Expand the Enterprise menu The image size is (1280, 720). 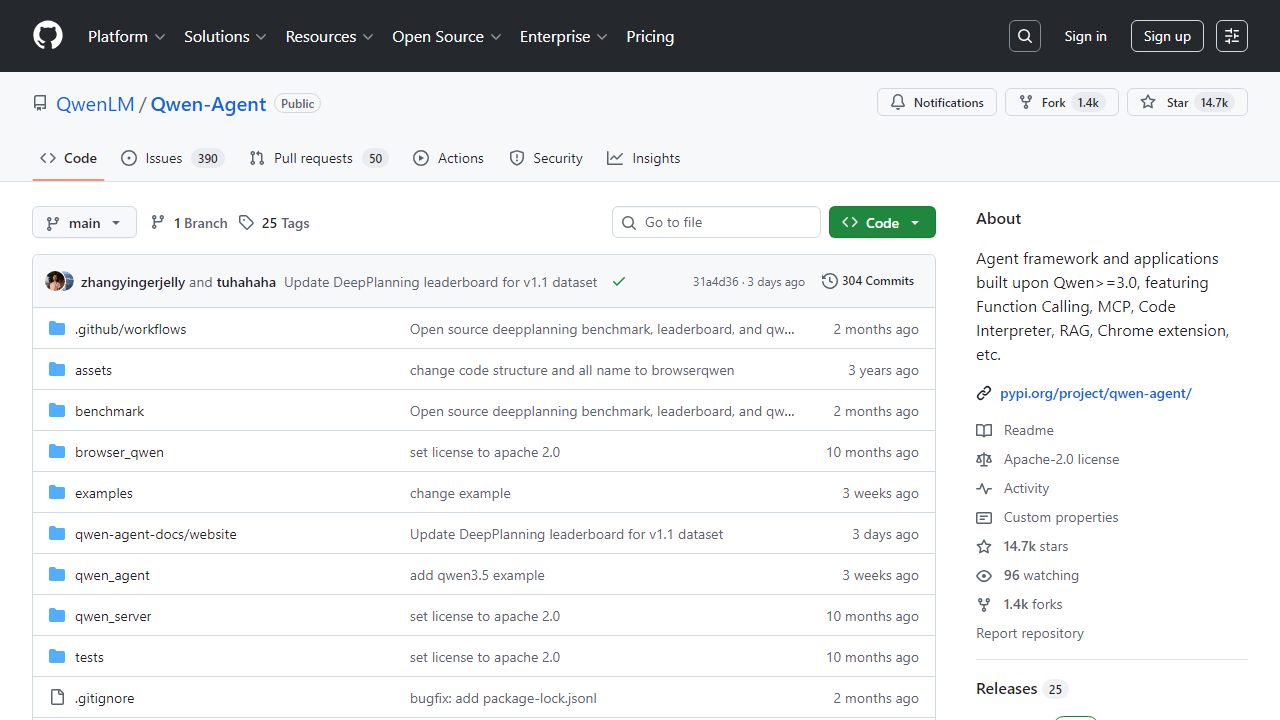[x=563, y=36]
